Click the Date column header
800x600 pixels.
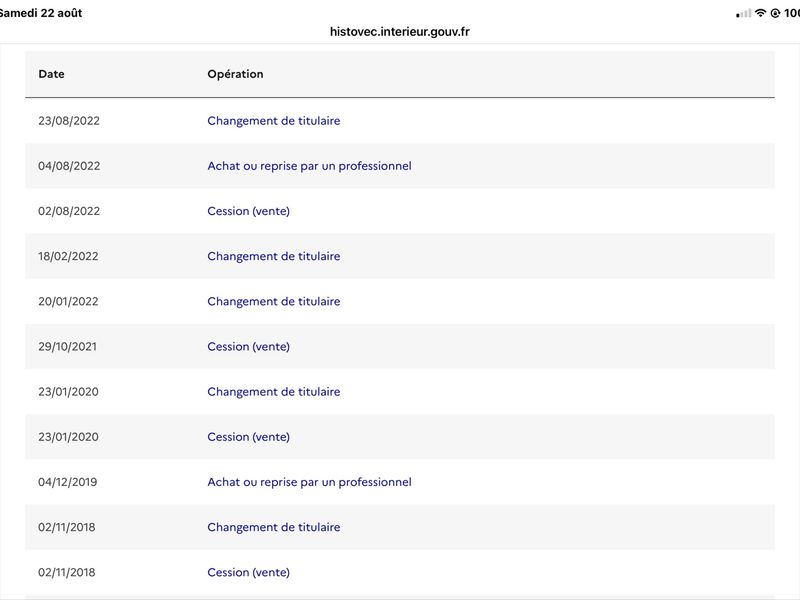(x=52, y=74)
